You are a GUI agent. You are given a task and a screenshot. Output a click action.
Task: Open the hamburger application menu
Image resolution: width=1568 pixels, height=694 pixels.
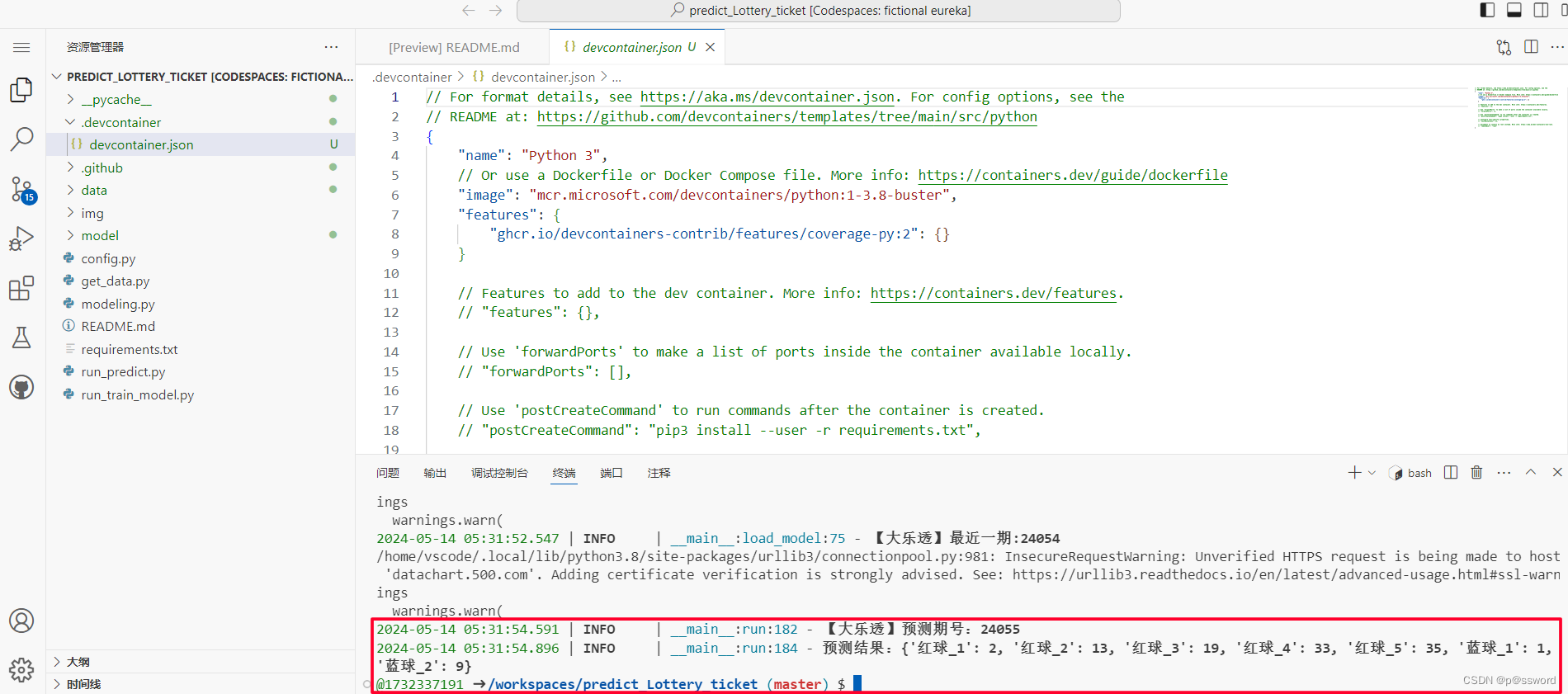coord(21,48)
